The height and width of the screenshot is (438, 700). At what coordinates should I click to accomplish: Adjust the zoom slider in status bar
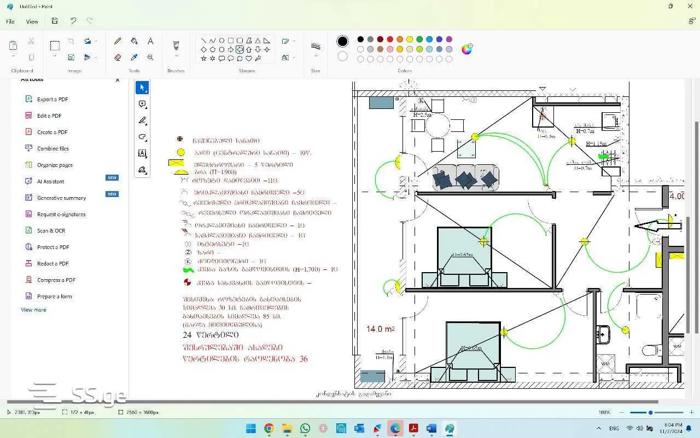tap(651, 412)
